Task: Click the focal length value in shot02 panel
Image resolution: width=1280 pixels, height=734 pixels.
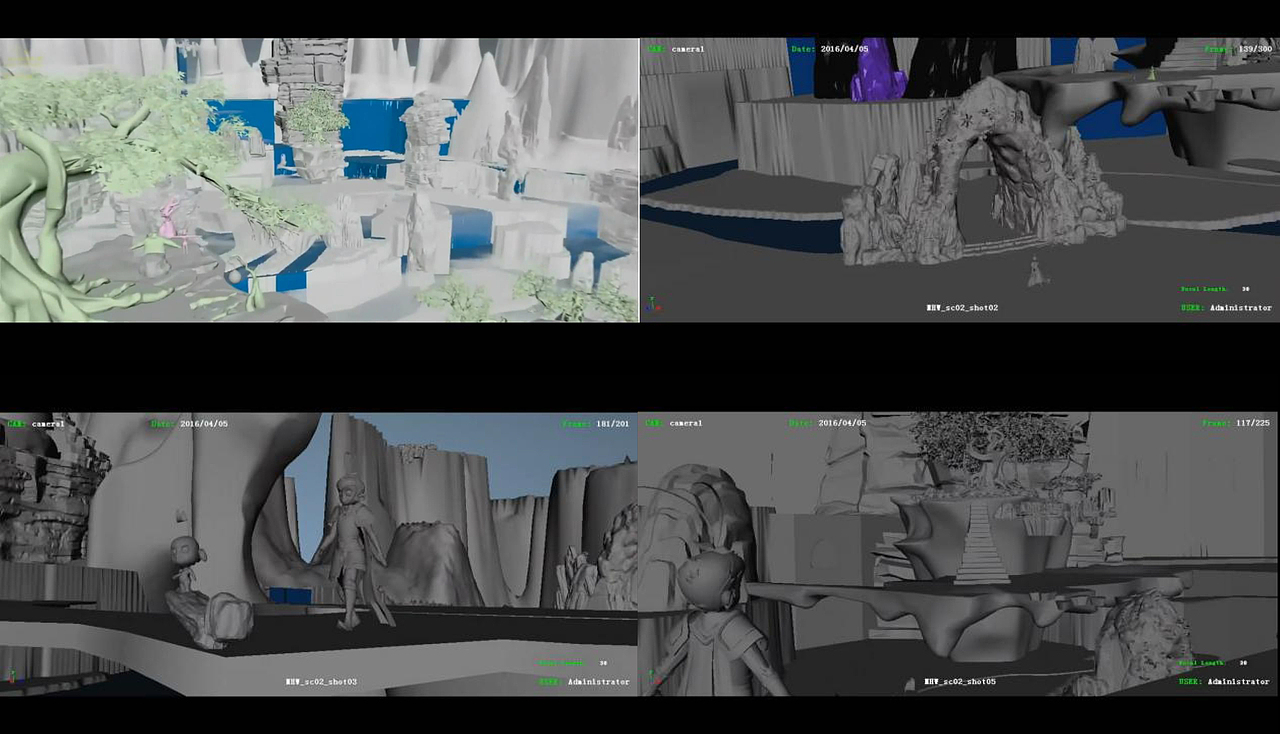Action: click(x=1245, y=289)
